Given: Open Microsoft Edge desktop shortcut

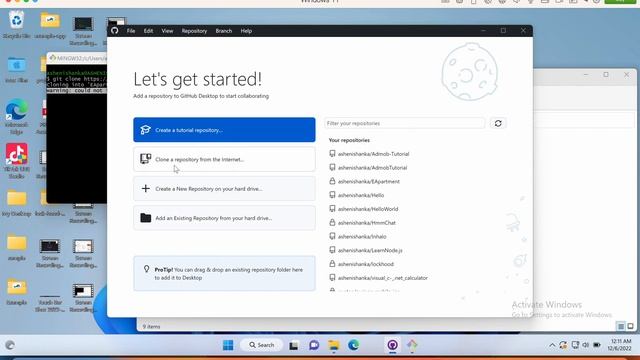Looking at the screenshot, I should click(x=16, y=116).
